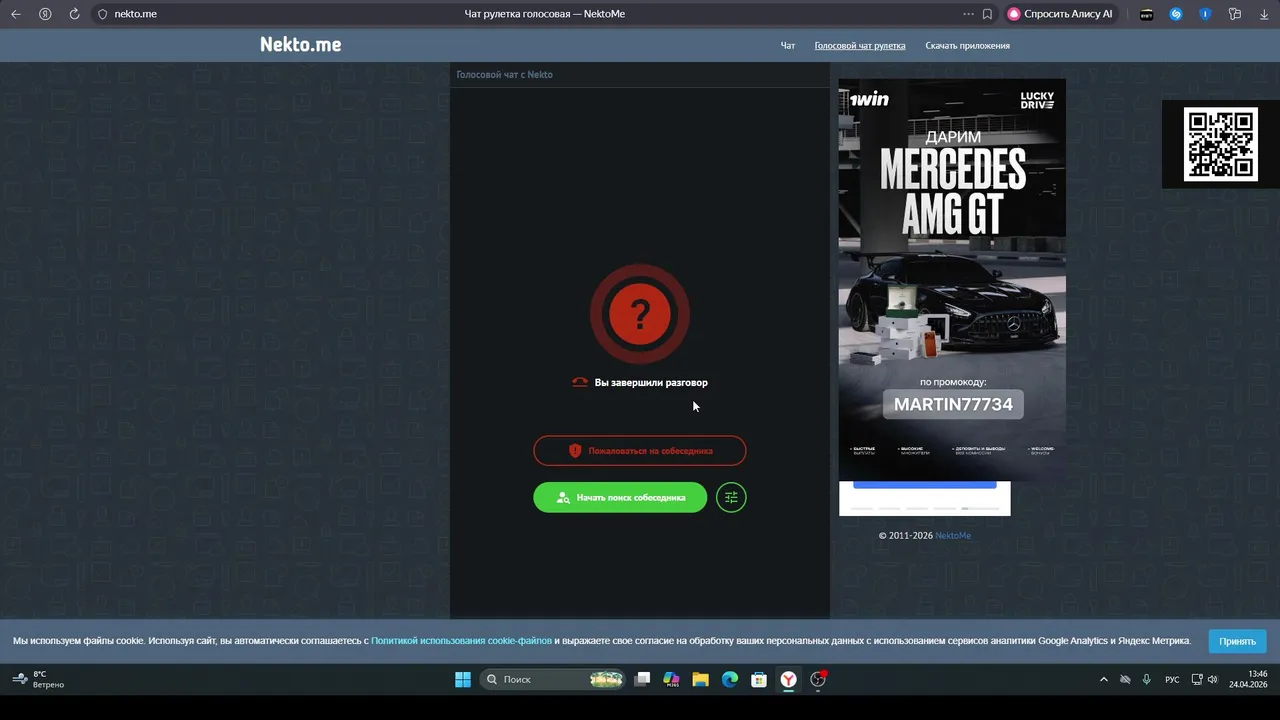Open the Shazam extension
The width and height of the screenshot is (1280, 720).
click(x=1176, y=14)
